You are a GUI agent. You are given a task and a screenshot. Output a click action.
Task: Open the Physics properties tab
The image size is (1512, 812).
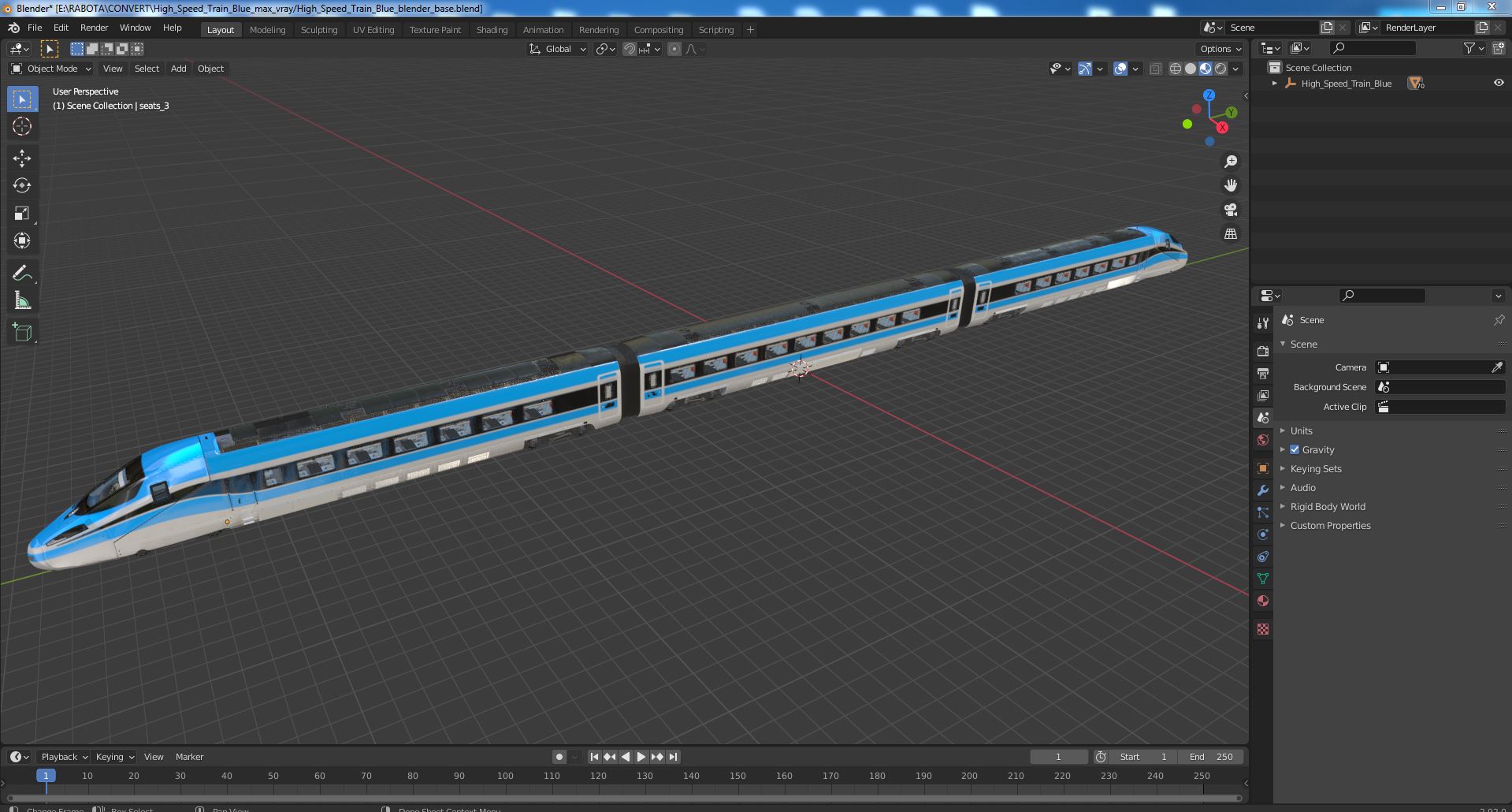tap(1263, 535)
